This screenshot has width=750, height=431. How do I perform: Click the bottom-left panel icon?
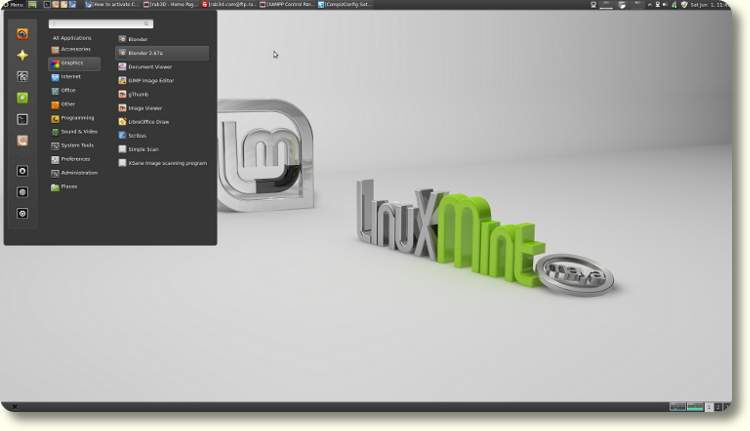pyautogui.click(x=14, y=407)
